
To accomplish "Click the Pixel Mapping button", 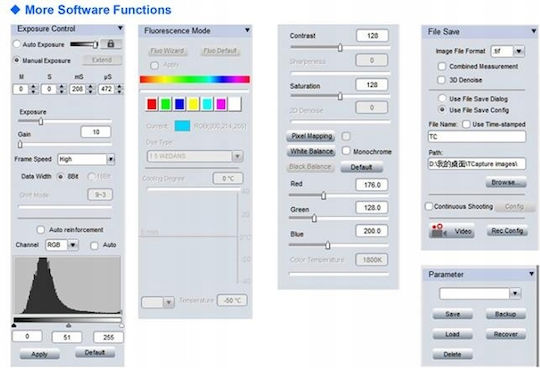I will pyautogui.click(x=311, y=136).
